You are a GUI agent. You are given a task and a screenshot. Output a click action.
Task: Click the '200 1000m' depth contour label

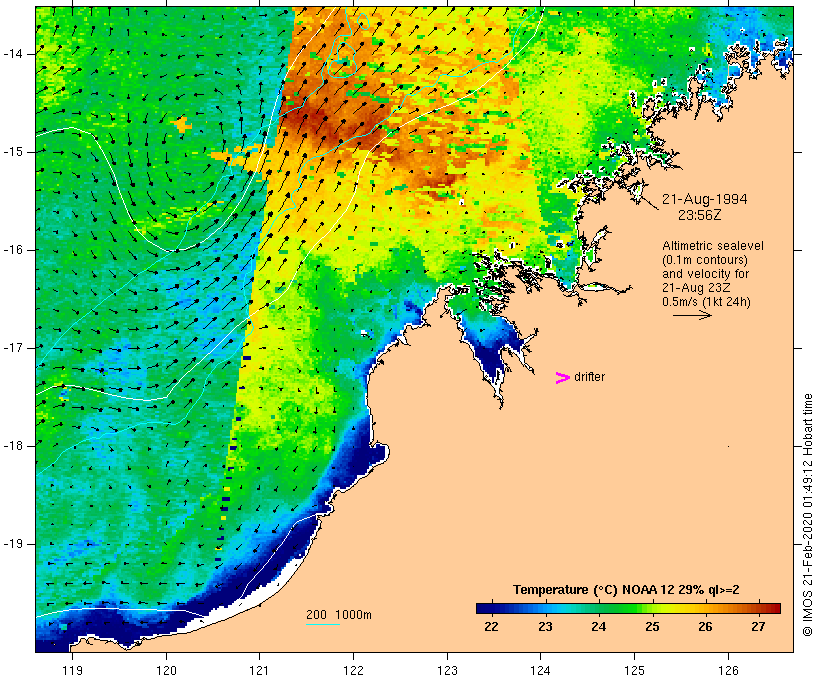point(339,615)
